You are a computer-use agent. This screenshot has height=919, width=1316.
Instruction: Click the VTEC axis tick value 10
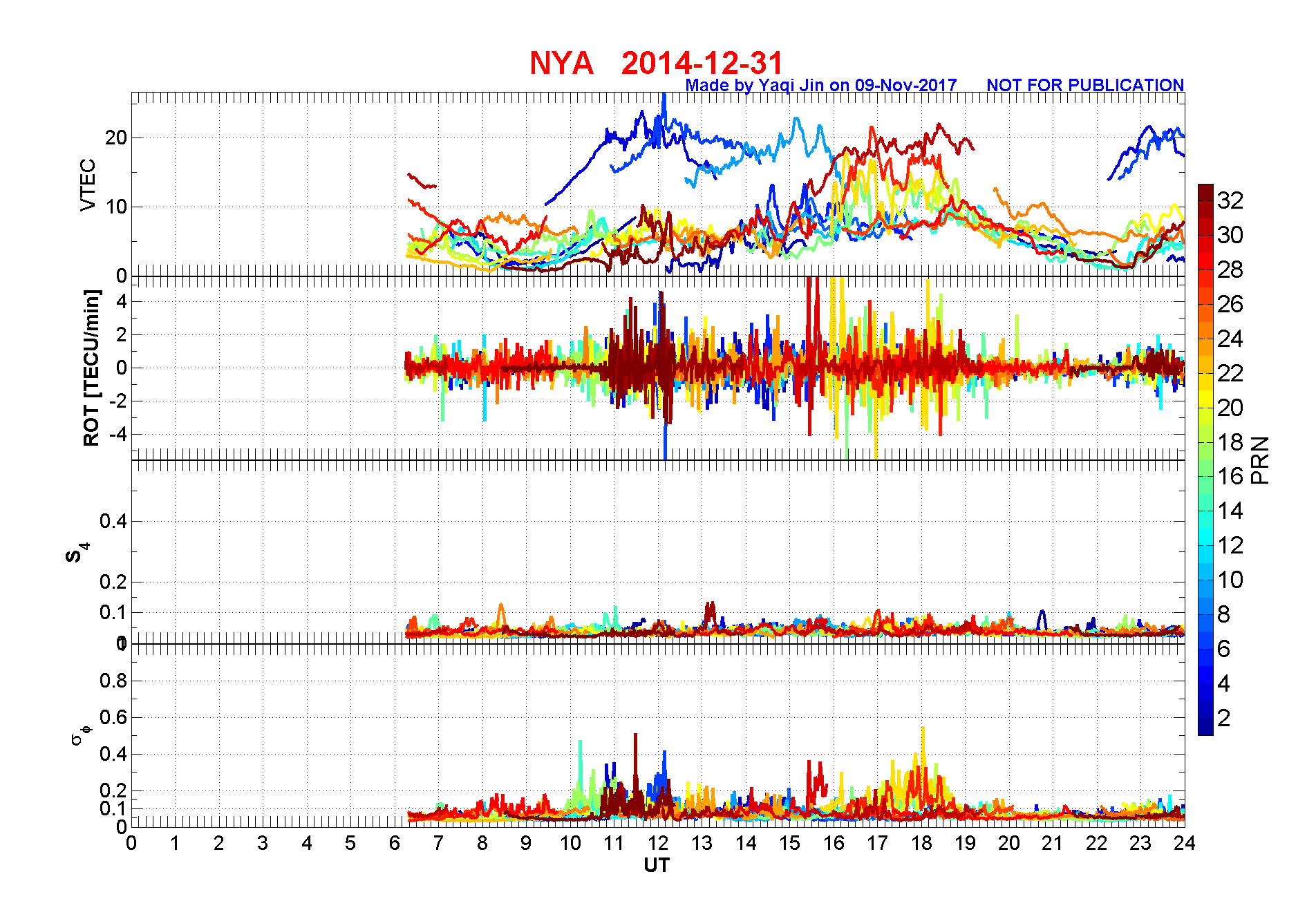[x=116, y=207]
